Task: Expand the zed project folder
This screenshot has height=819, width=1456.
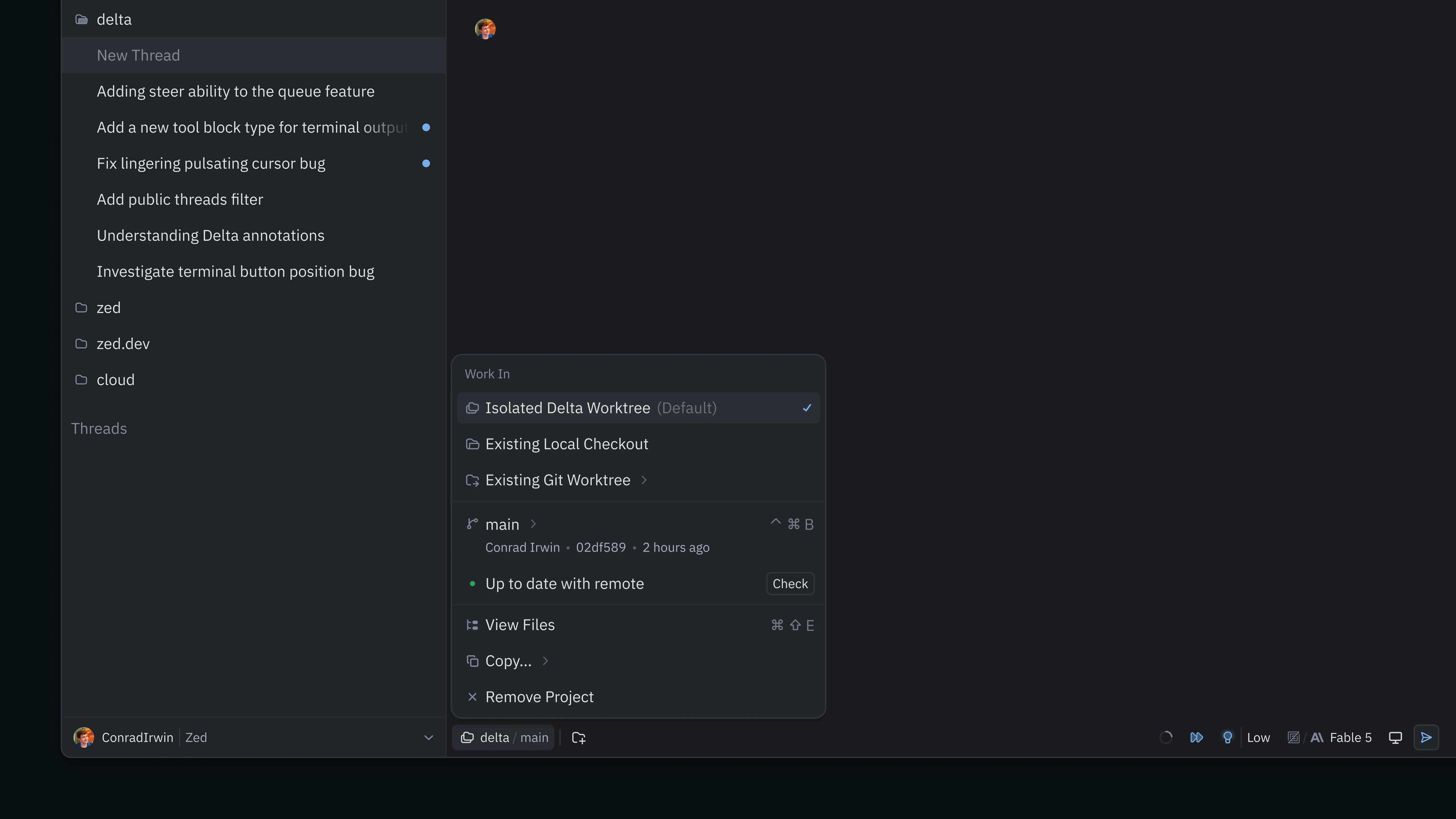Action: tap(253, 307)
